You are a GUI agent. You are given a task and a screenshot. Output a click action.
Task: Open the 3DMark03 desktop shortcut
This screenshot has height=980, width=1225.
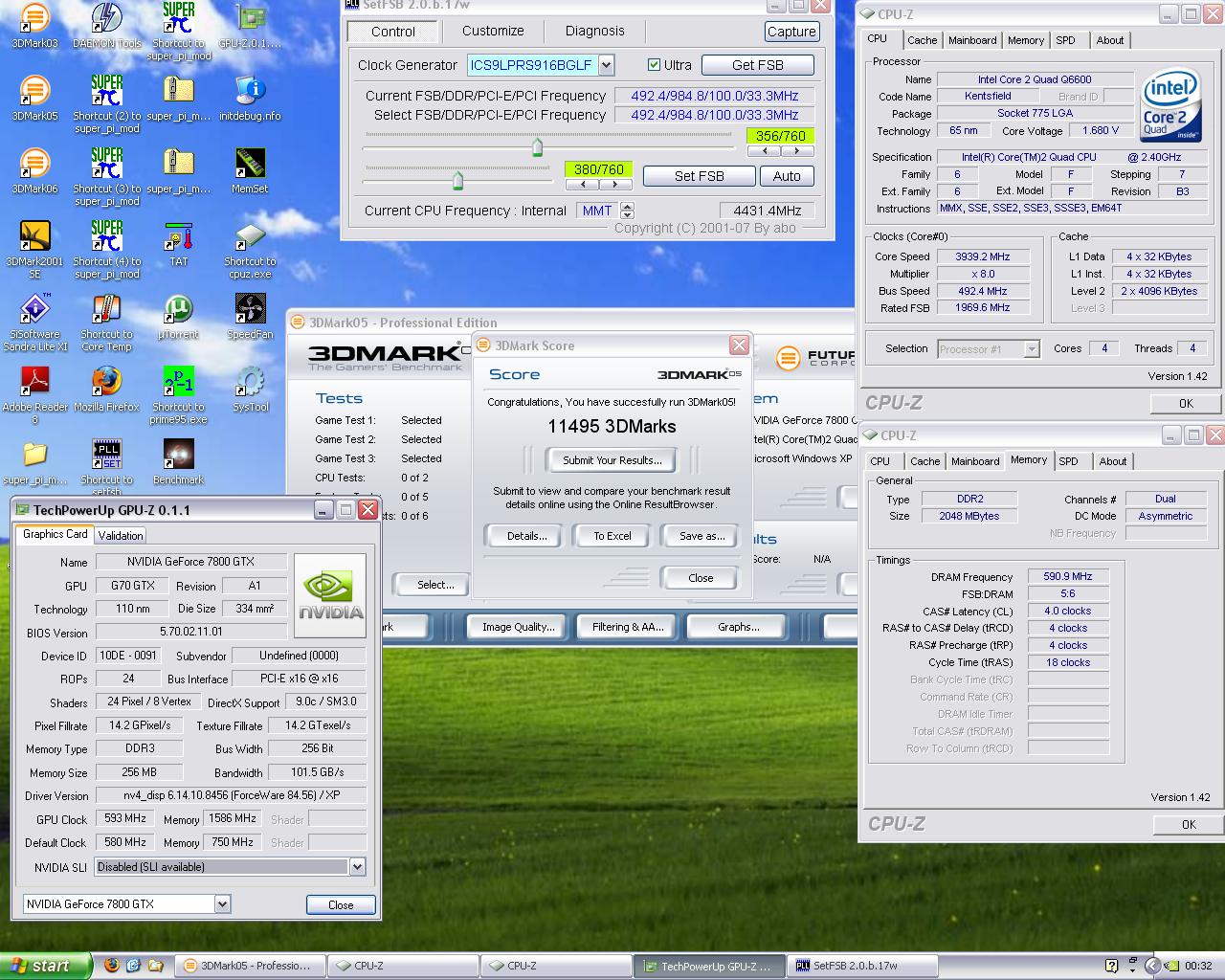point(34,26)
